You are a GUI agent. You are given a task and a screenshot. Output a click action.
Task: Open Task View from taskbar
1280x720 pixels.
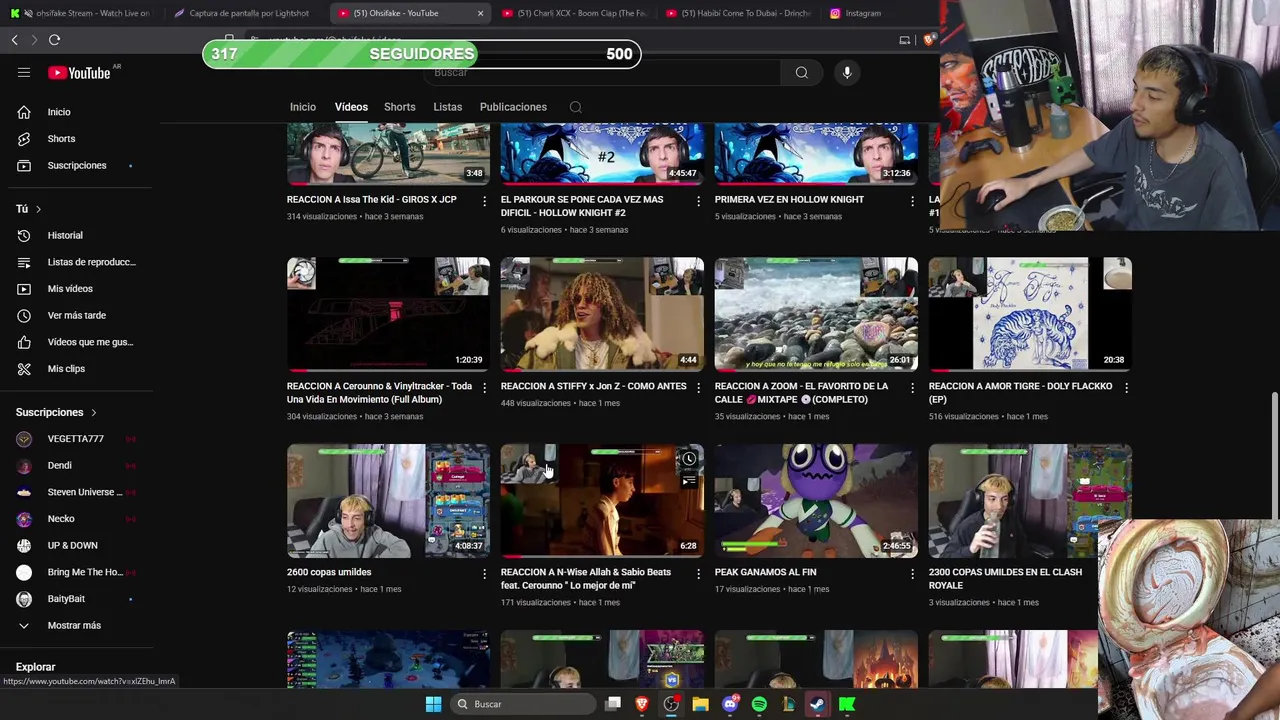(x=613, y=704)
